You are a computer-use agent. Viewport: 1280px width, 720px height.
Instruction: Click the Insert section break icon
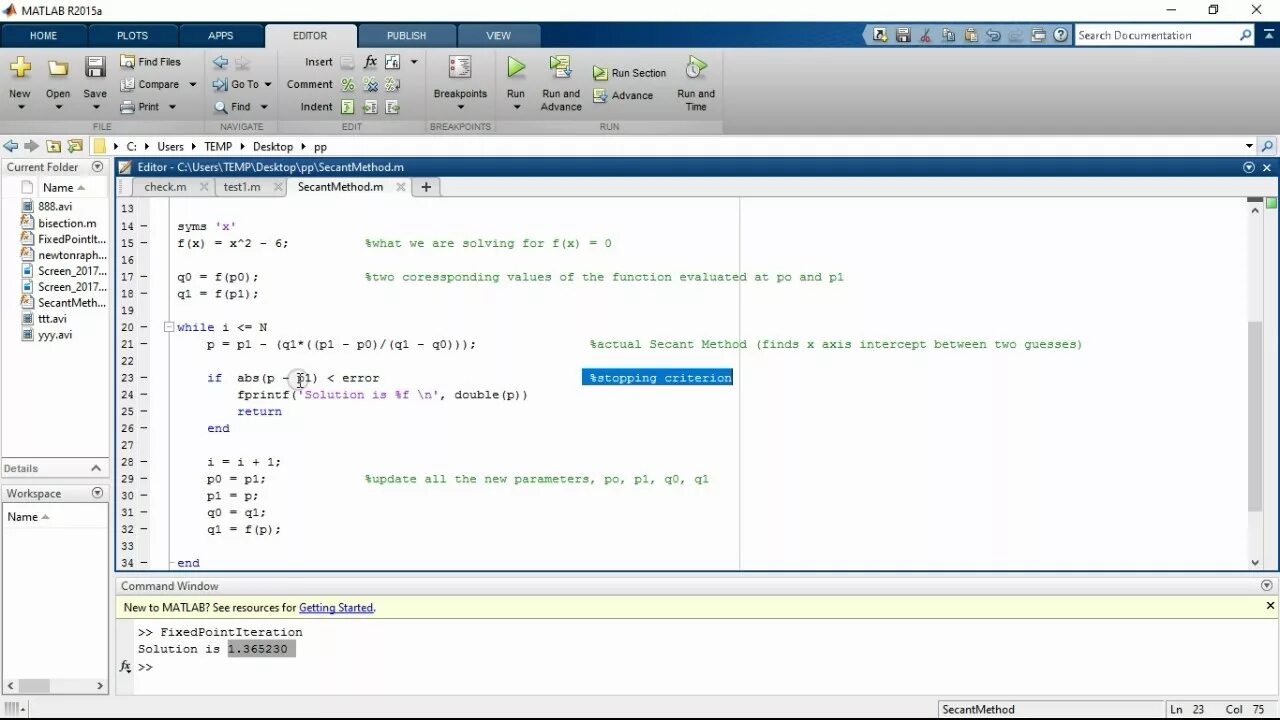pos(346,62)
